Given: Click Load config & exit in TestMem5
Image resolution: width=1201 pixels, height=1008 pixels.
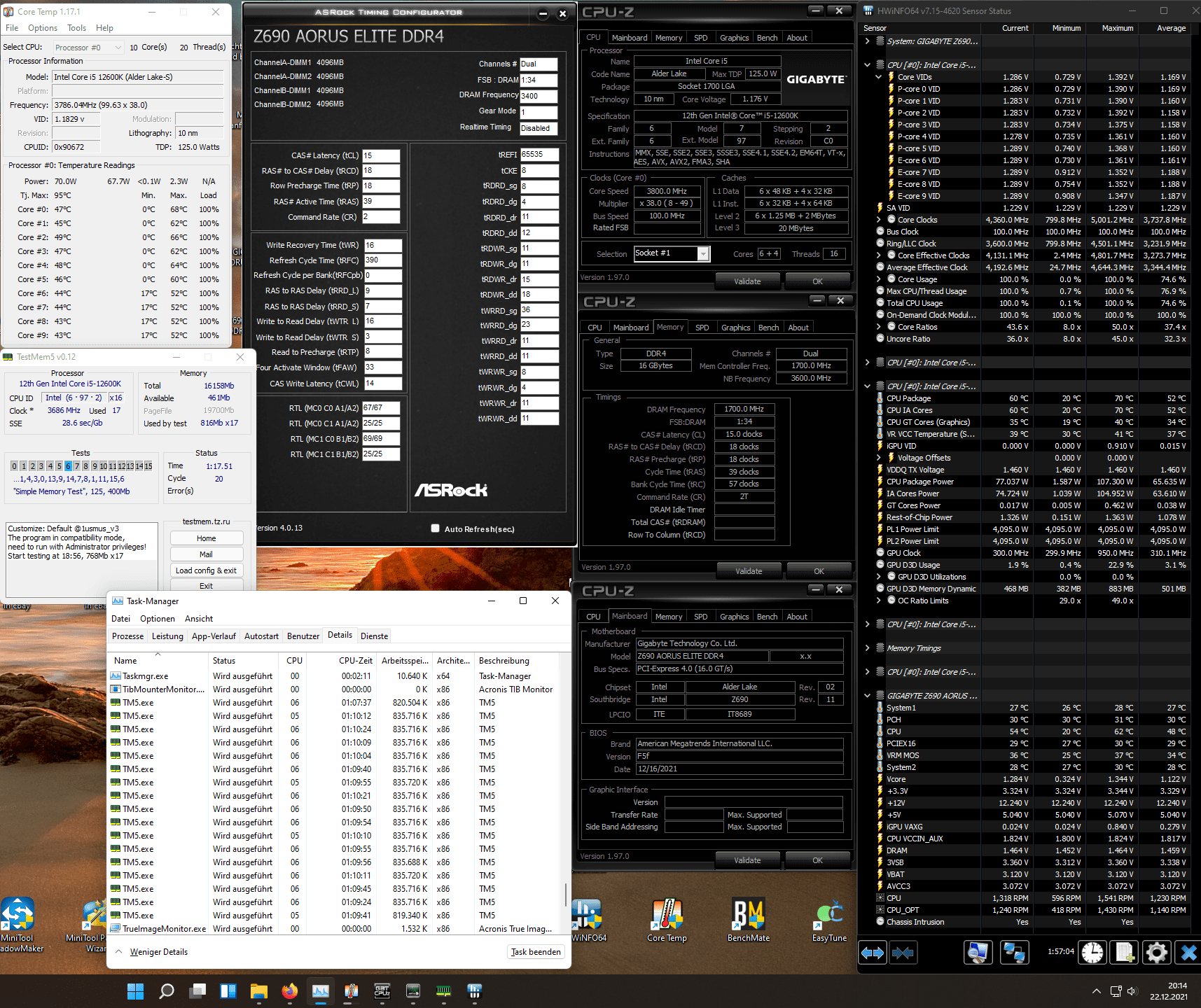Looking at the screenshot, I should 207,570.
